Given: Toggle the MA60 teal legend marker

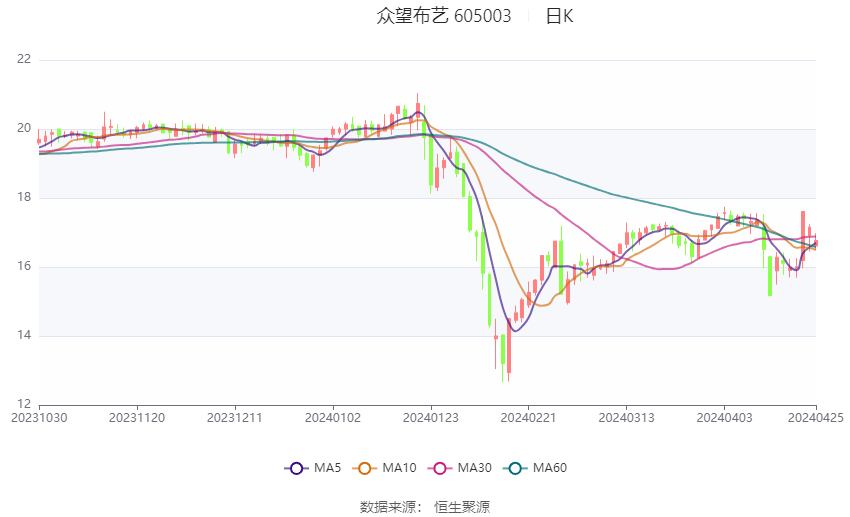Looking at the screenshot, I should [x=515, y=468].
